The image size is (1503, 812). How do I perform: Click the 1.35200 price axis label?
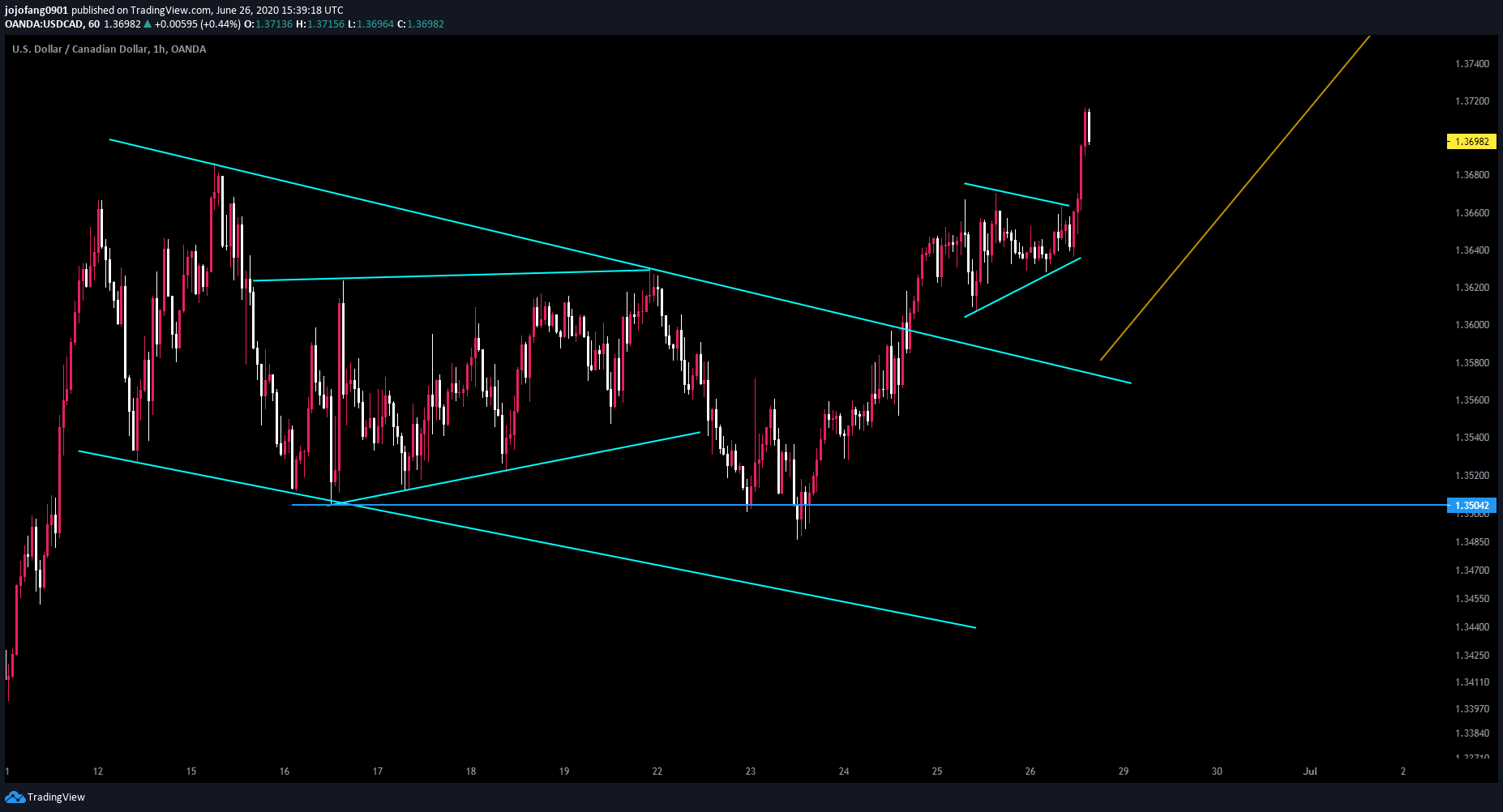(1472, 476)
